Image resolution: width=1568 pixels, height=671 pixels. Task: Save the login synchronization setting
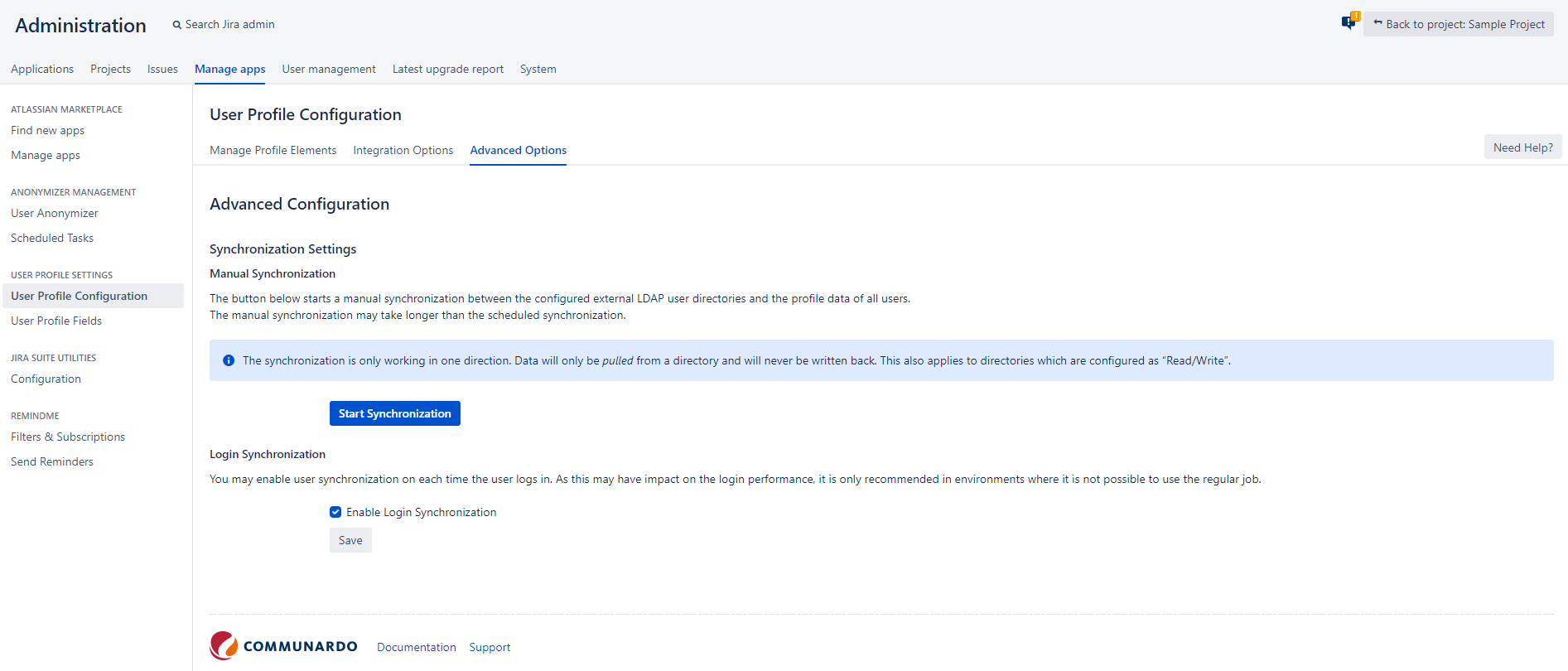tap(350, 540)
